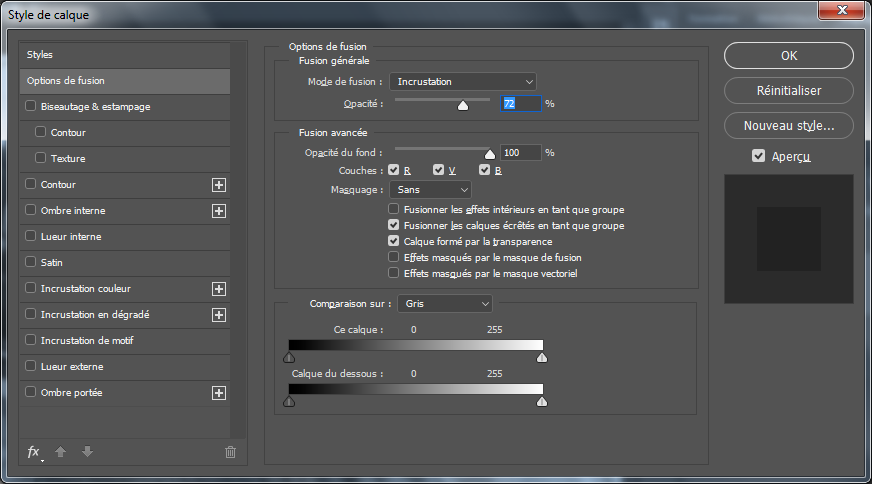Toggle the R channel checkbox

pos(394,170)
